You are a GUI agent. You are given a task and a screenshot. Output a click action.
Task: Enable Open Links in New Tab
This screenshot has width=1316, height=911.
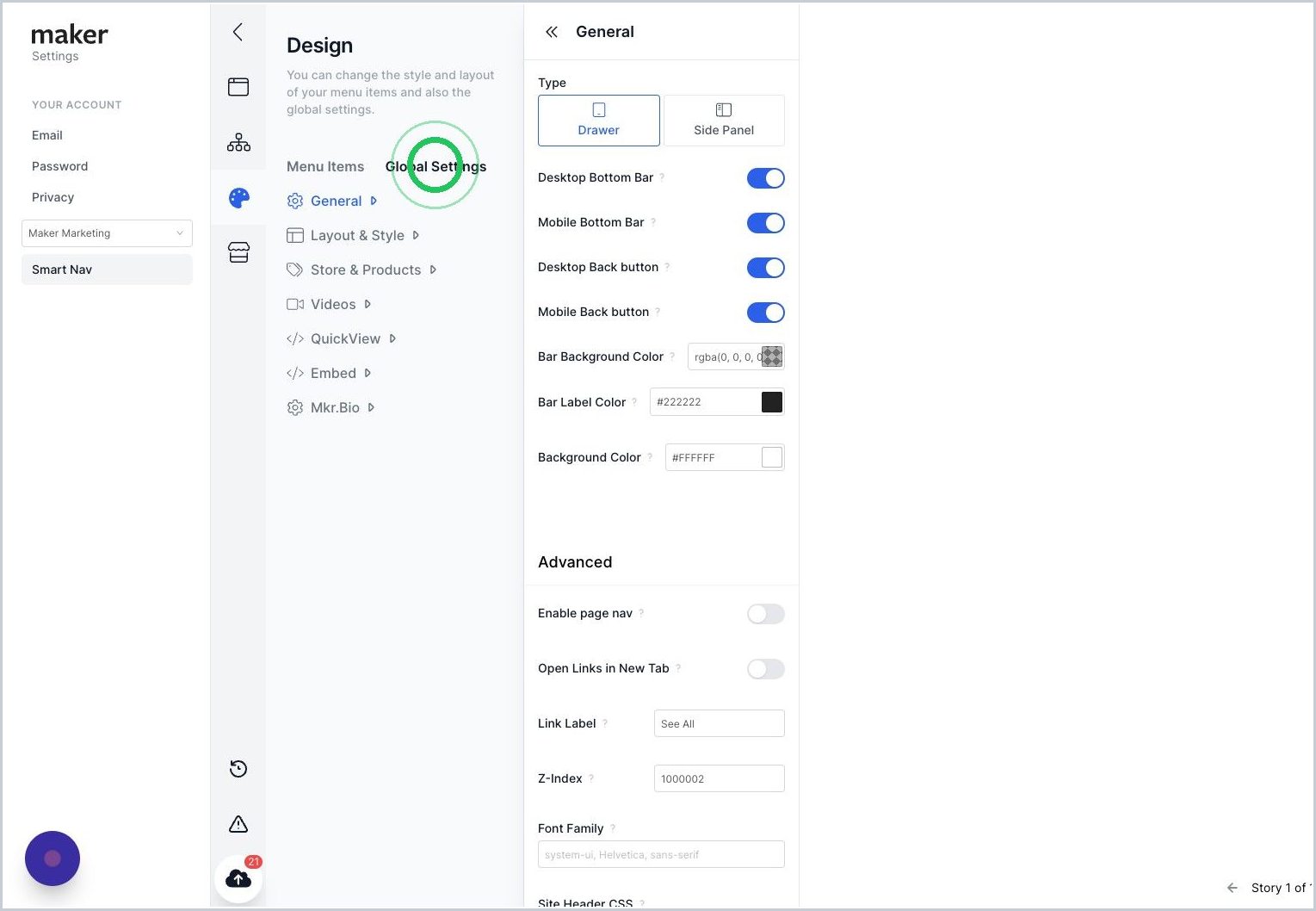tap(766, 669)
